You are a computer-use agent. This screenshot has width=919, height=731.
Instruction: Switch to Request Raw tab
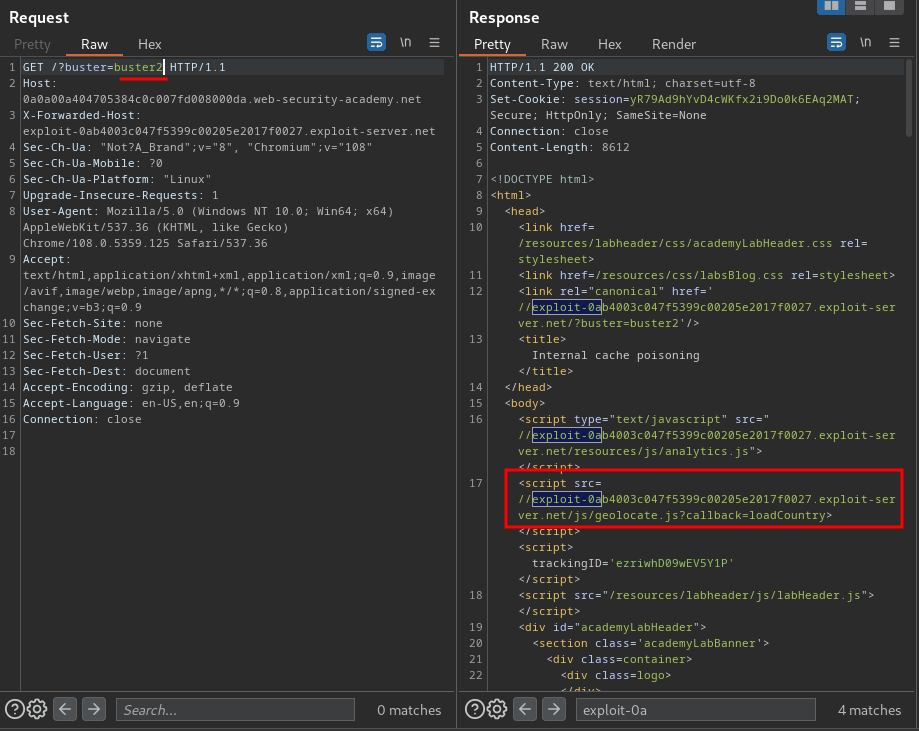click(x=94, y=45)
